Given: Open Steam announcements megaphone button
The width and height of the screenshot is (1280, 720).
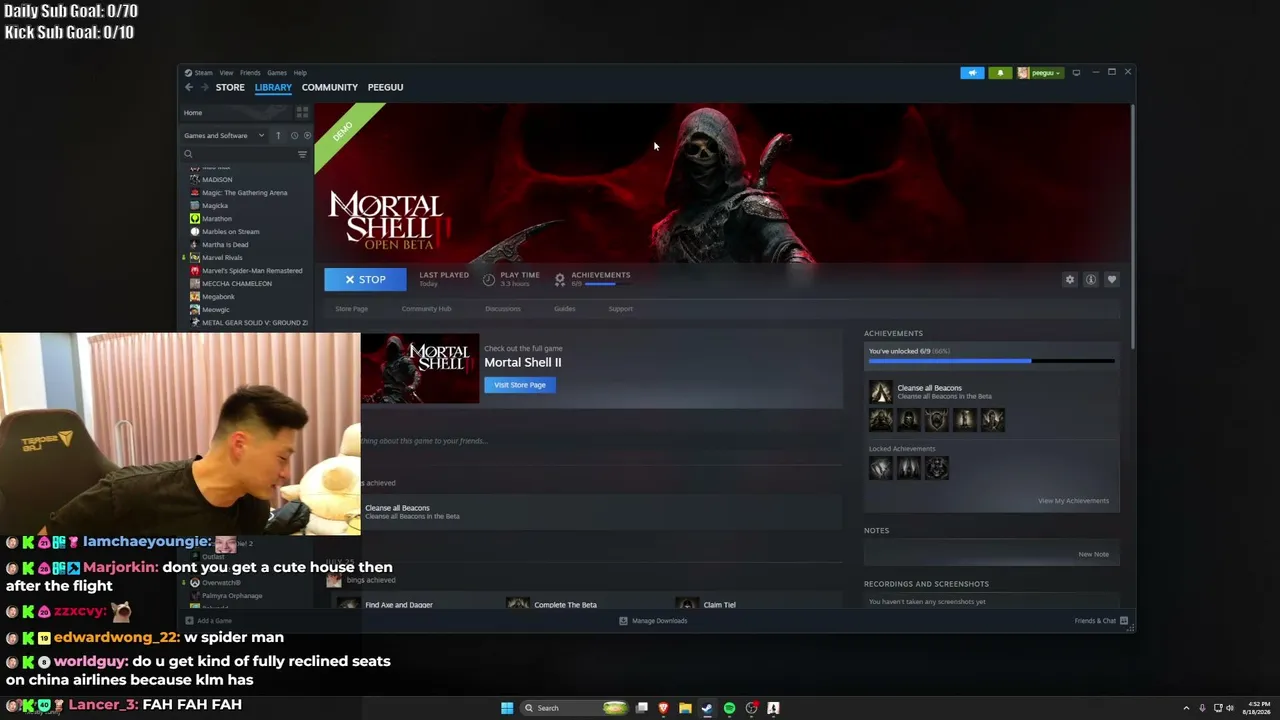Looking at the screenshot, I should (x=972, y=73).
